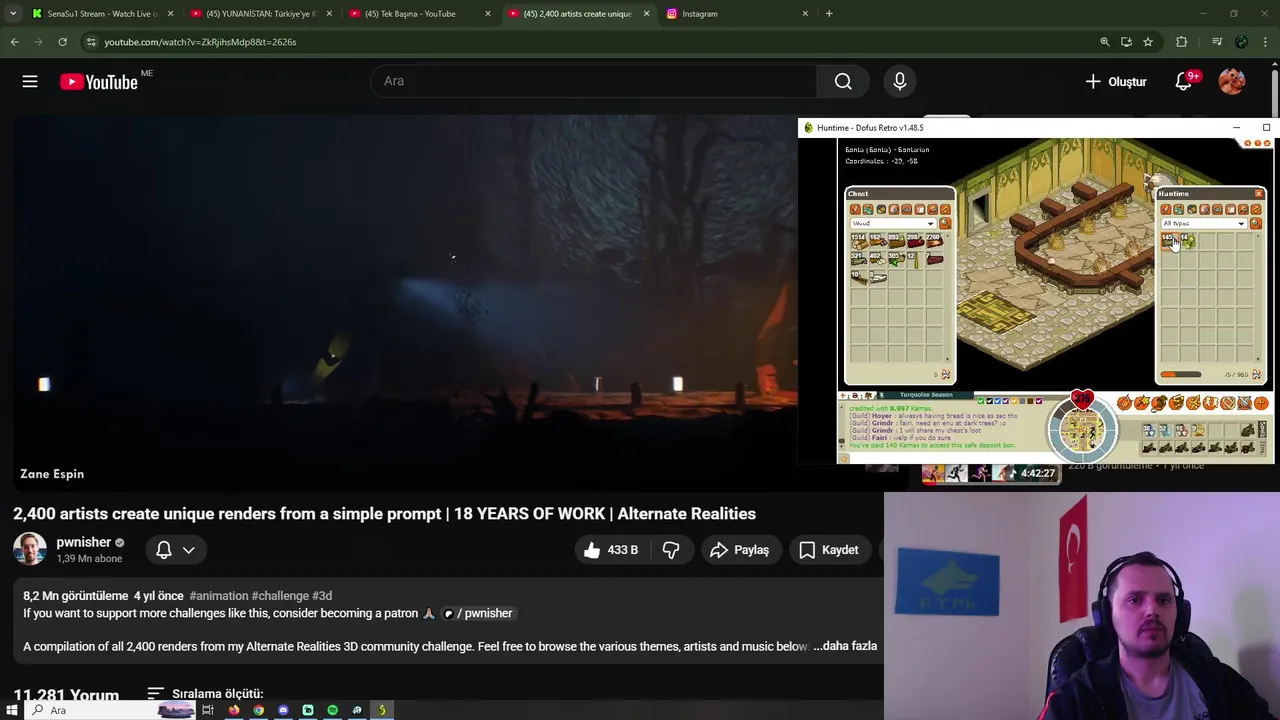Click the #3d hashtag
Screen dimensions: 1280x720
tap(322, 596)
